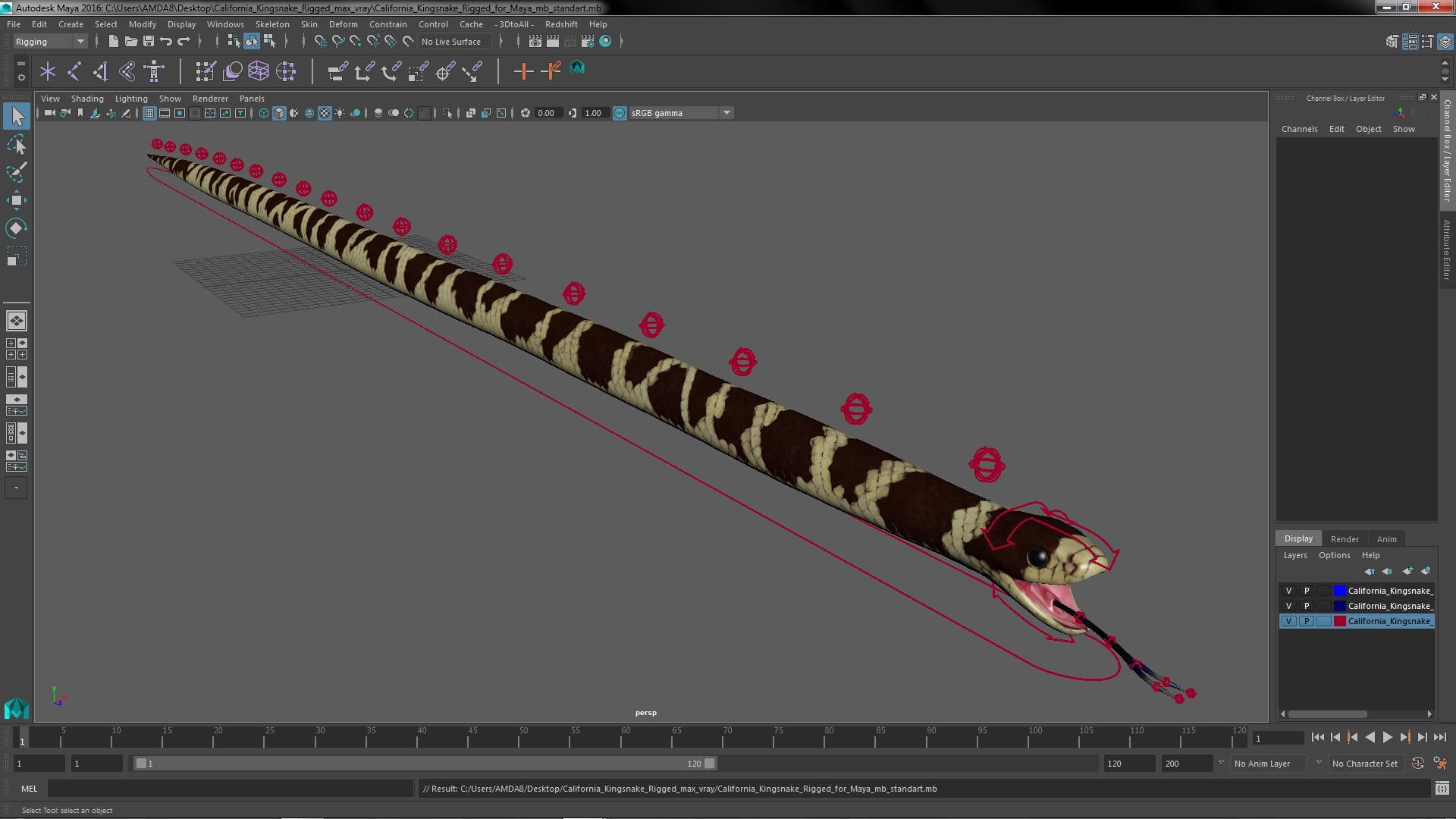
Task: Open the Channels menu in Channel Box
Action: (1299, 129)
